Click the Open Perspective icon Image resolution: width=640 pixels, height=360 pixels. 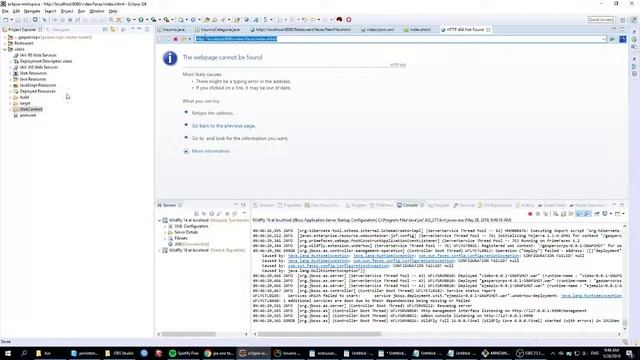(623, 20)
